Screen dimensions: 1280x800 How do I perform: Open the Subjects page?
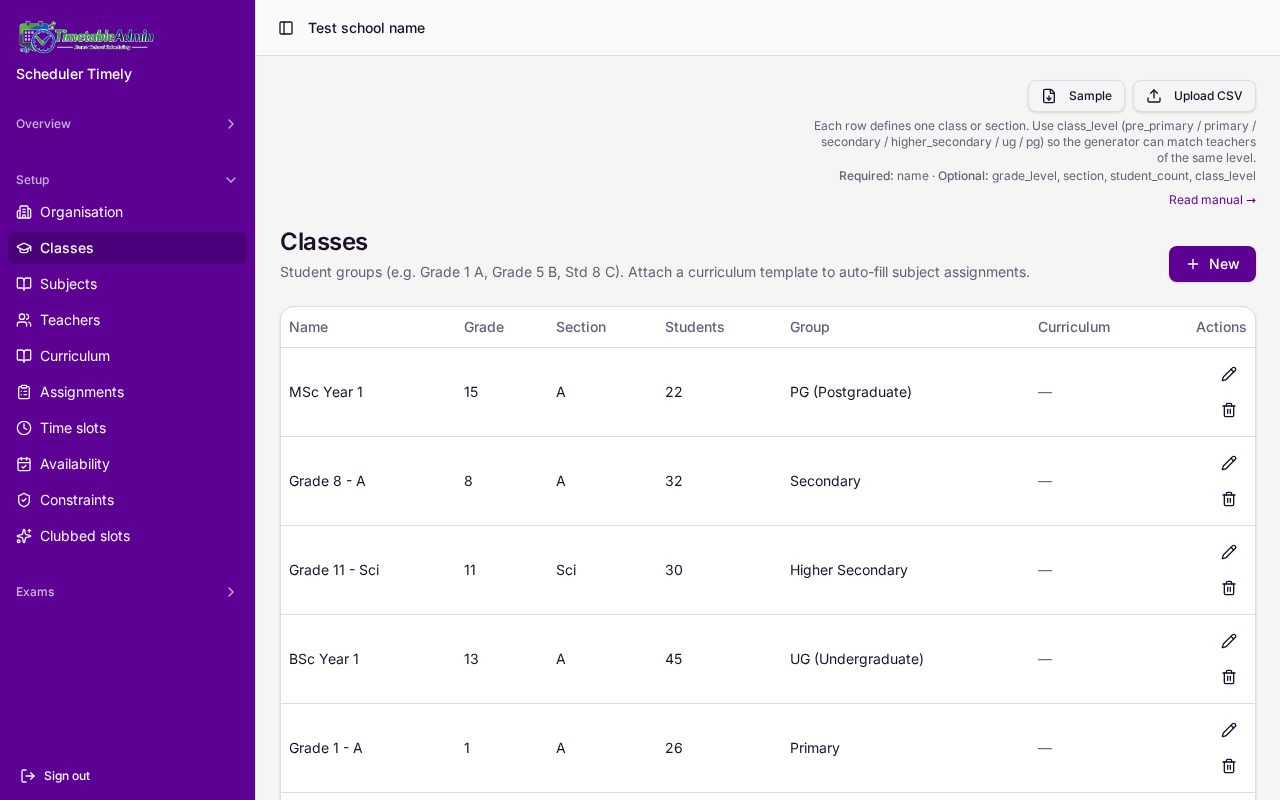[x=127, y=284]
